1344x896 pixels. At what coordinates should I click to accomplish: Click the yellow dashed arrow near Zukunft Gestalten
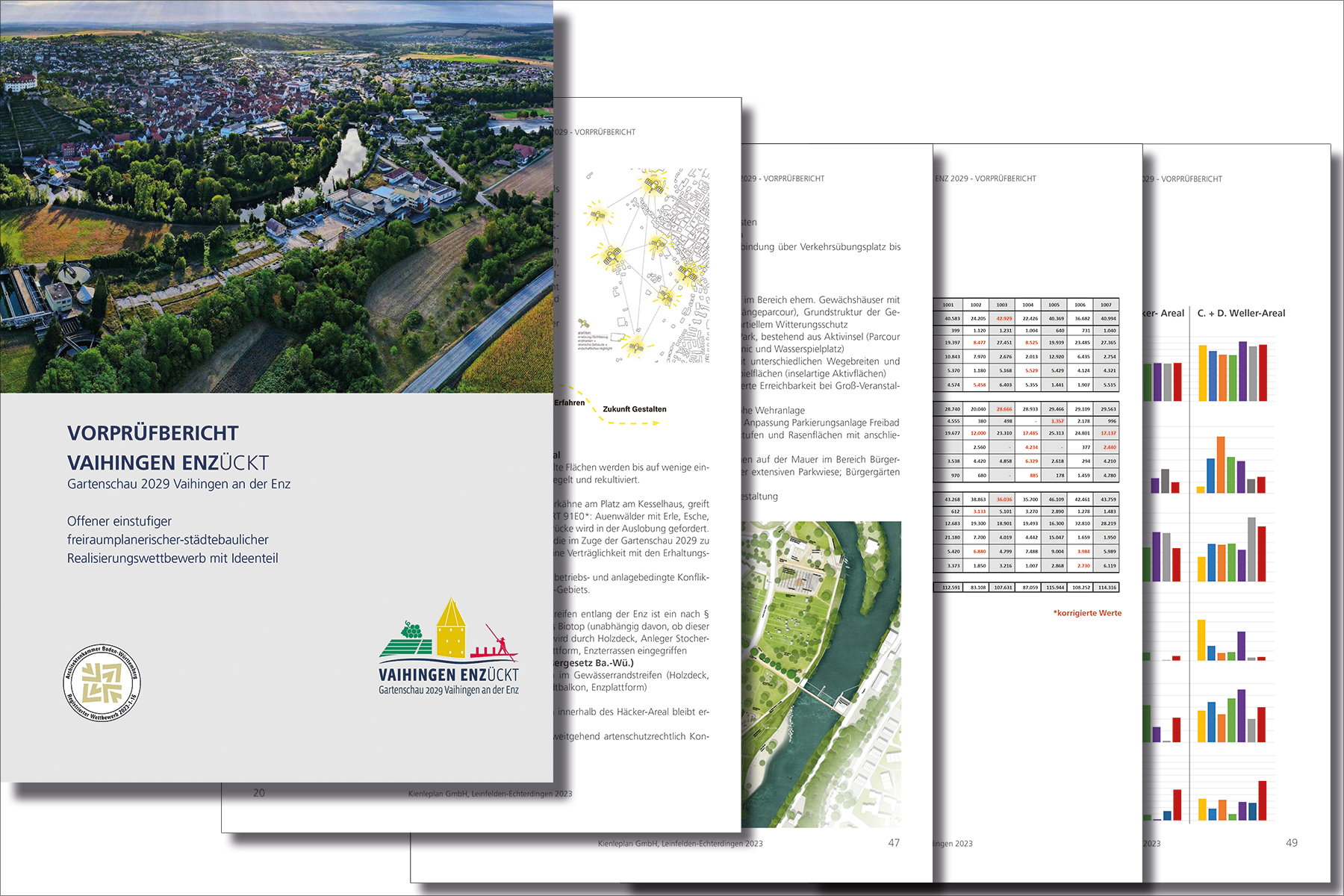(x=627, y=423)
